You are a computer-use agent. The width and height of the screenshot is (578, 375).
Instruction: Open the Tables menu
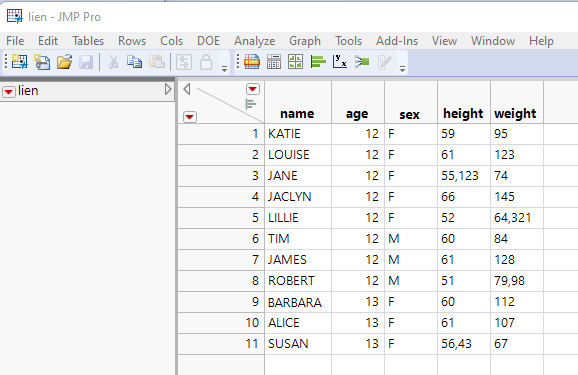pyautogui.click(x=88, y=41)
